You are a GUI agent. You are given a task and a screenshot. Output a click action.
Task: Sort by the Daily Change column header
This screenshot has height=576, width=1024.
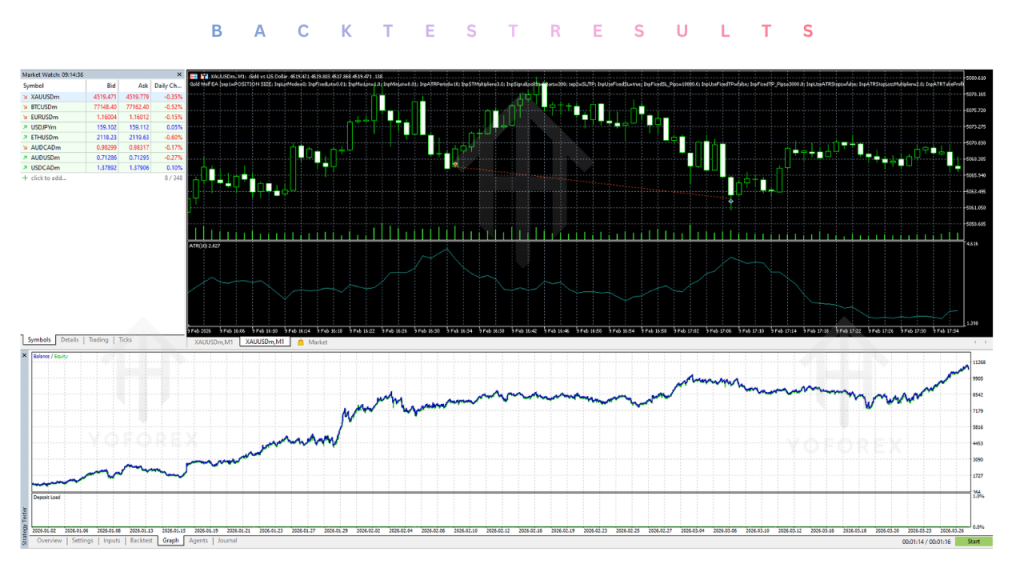168,86
